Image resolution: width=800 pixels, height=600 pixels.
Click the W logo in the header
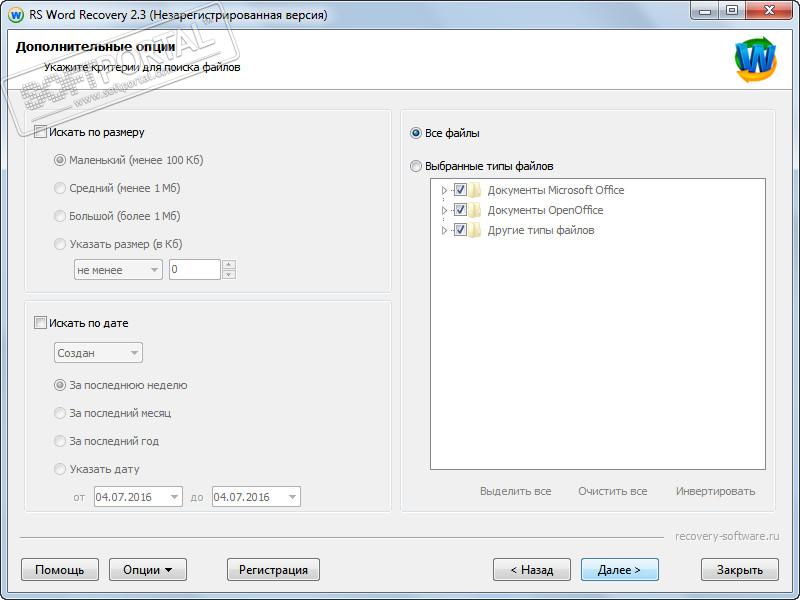(x=756, y=59)
